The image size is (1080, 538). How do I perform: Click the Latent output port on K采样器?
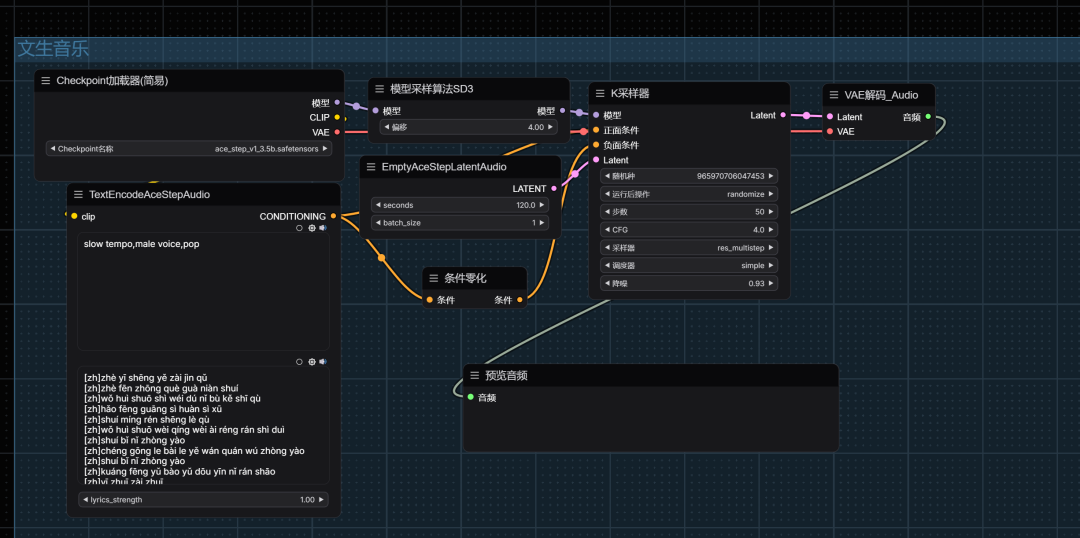(782, 115)
